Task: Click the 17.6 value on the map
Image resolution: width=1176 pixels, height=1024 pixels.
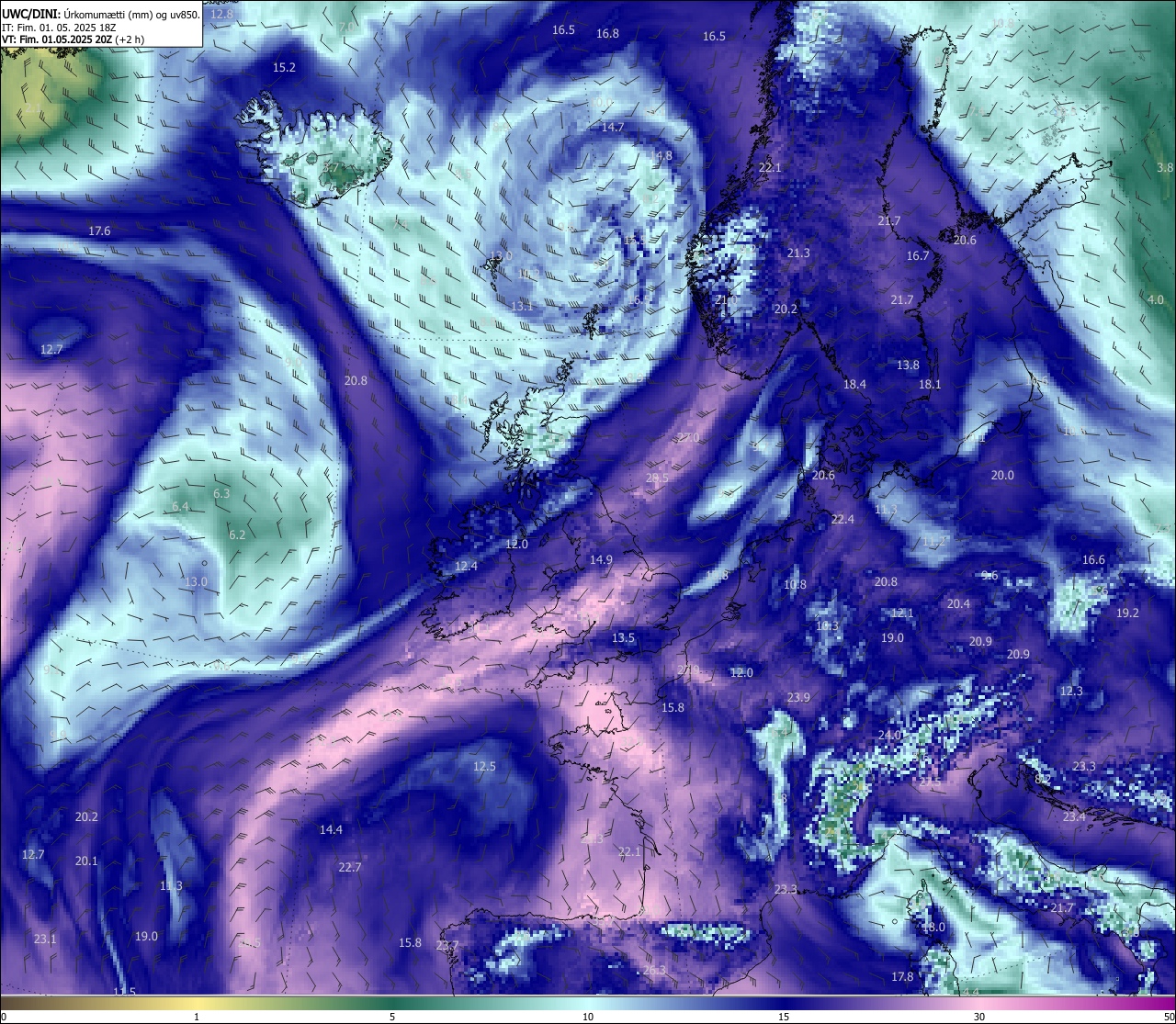Action: pos(99,231)
